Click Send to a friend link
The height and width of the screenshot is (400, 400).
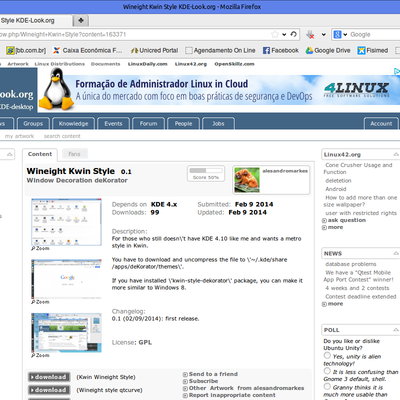click(x=213, y=374)
